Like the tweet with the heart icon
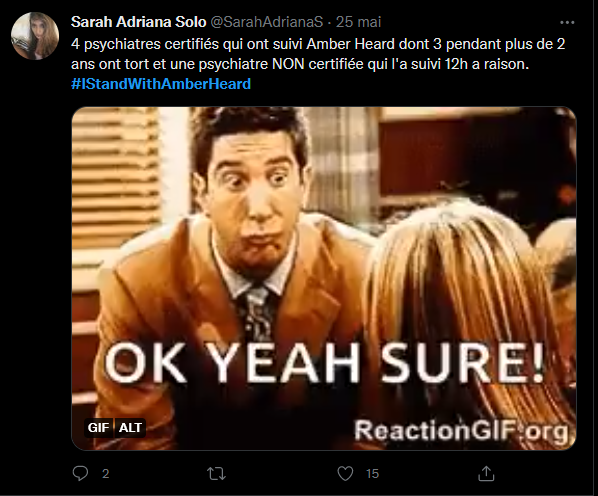This screenshot has height=496, width=598. coord(345,473)
